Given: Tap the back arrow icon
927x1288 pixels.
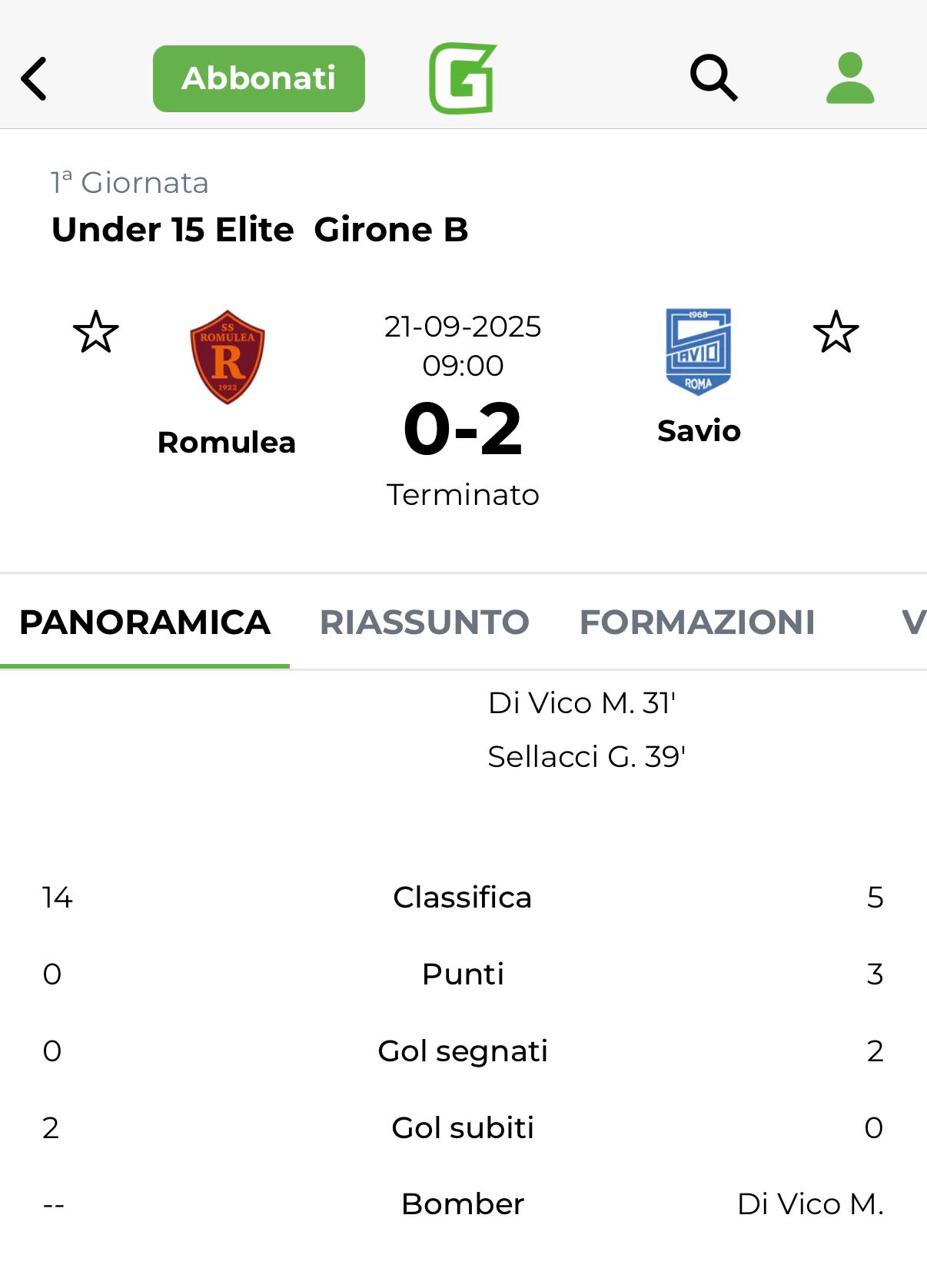Looking at the screenshot, I should click(34, 78).
